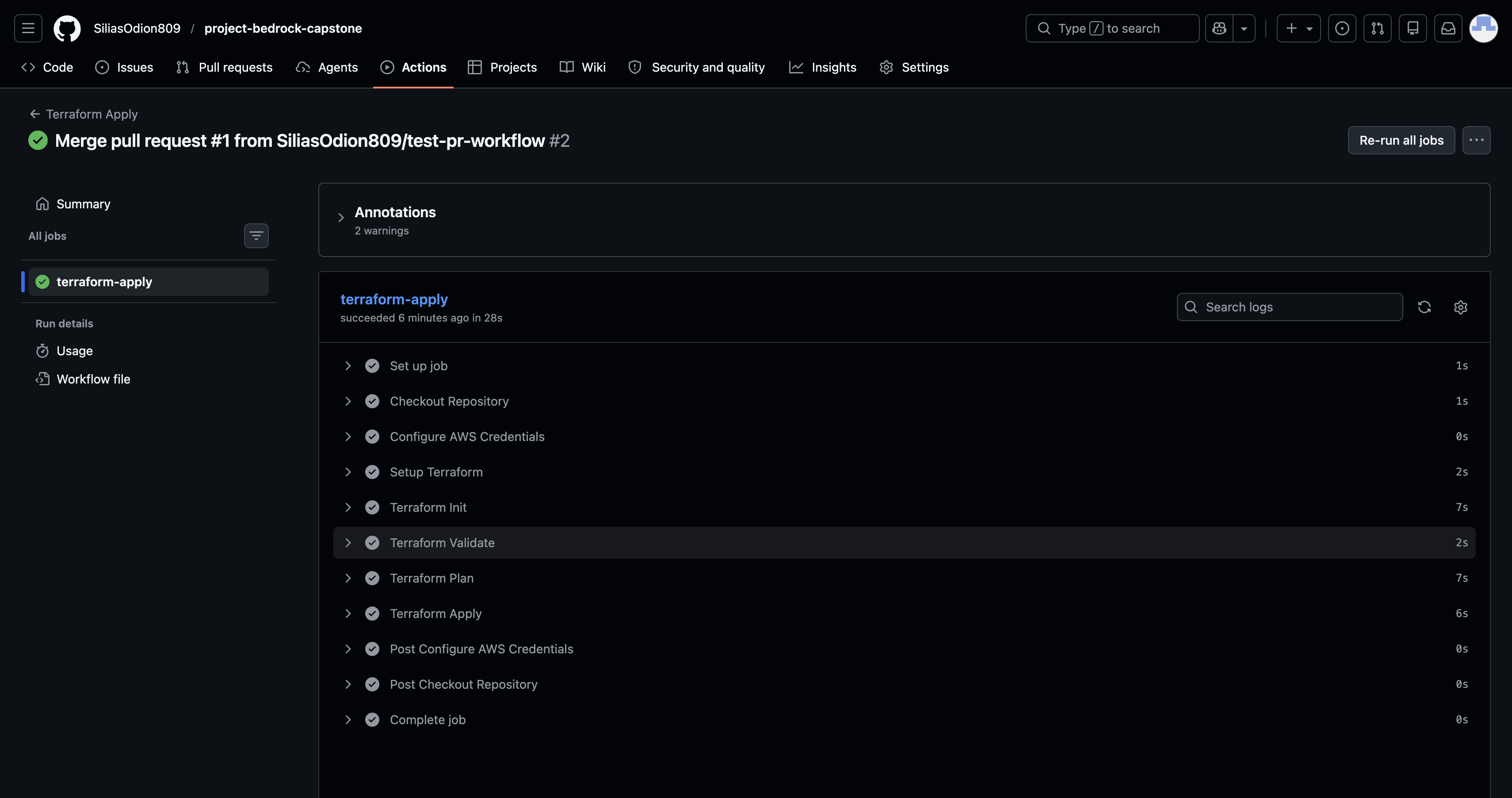1512x798 pixels.
Task: Open the Insights tab
Action: click(823, 68)
